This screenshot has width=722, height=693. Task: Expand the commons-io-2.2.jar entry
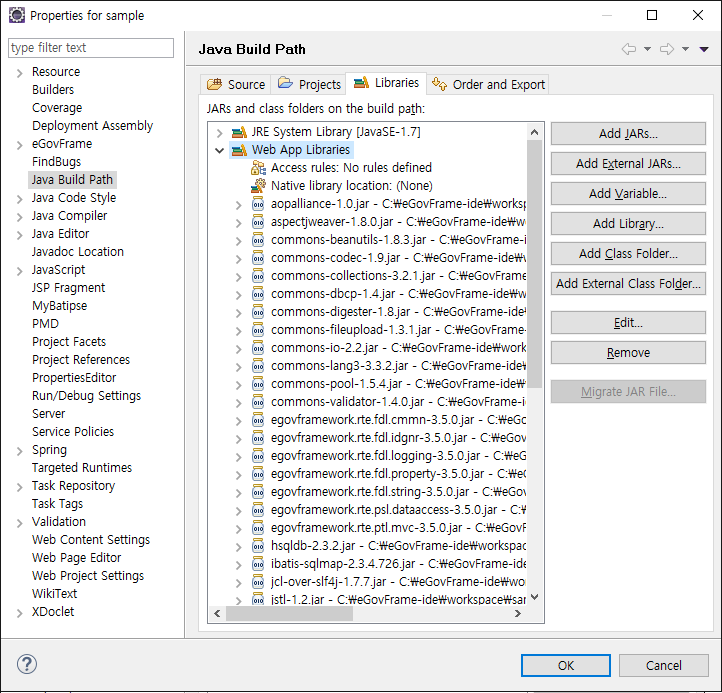(x=238, y=348)
